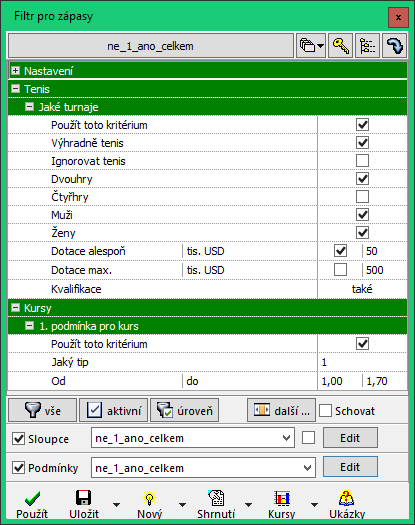This screenshot has height=525, width=415.
Task: Open the Sloupce combo box dropdown
Action: [286, 438]
